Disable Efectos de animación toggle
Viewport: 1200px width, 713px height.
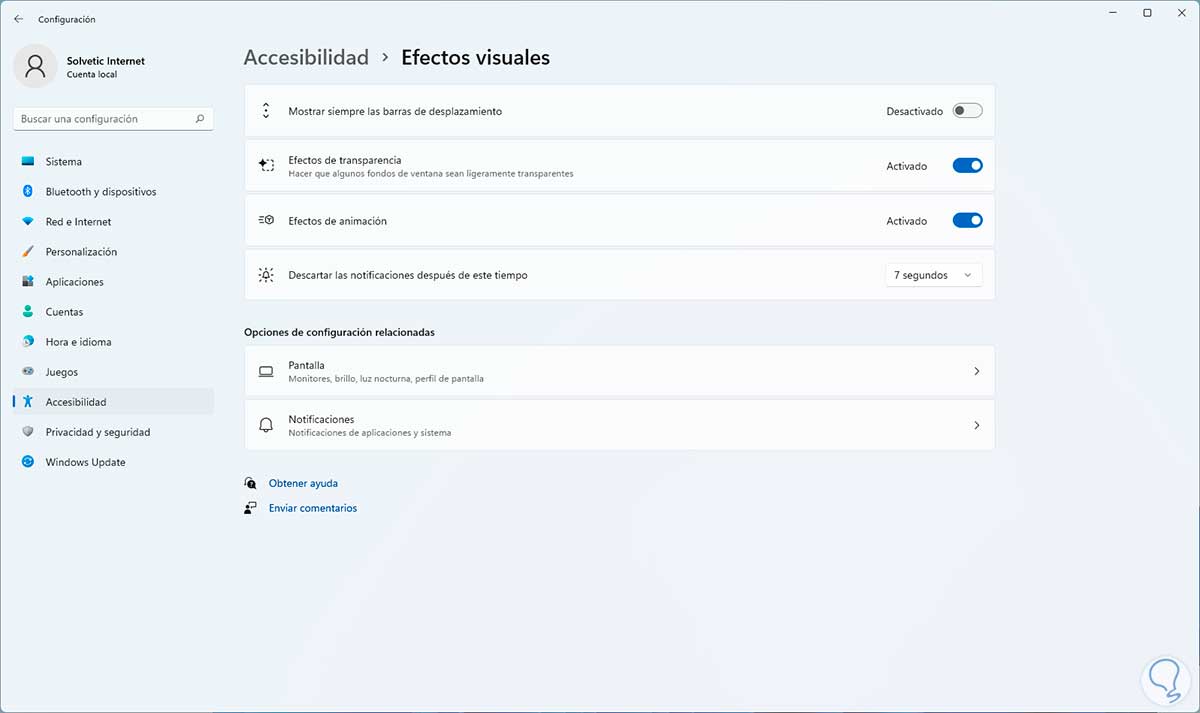click(x=967, y=221)
